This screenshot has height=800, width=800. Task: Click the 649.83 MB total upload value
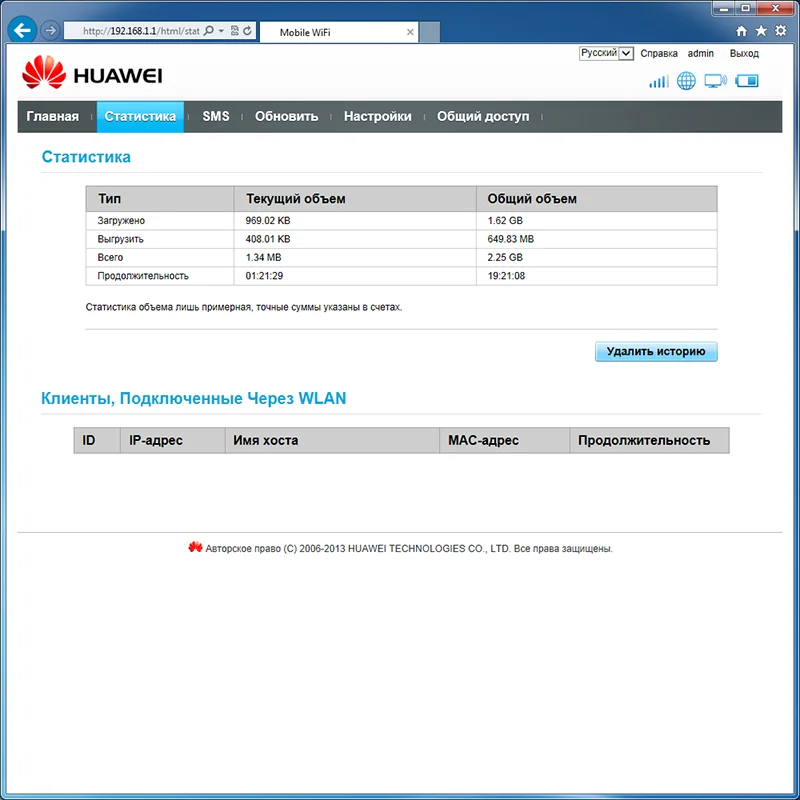511,239
